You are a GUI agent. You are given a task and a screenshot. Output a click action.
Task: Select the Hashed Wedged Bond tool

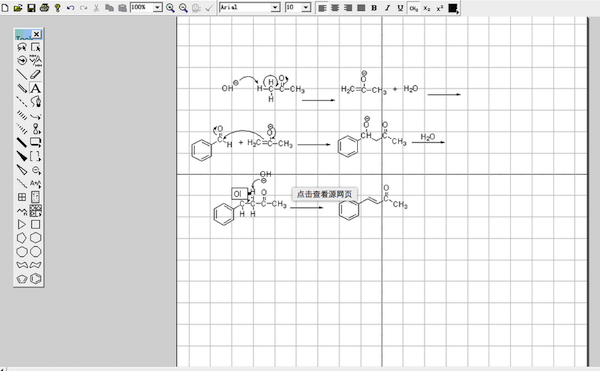(x=22, y=129)
